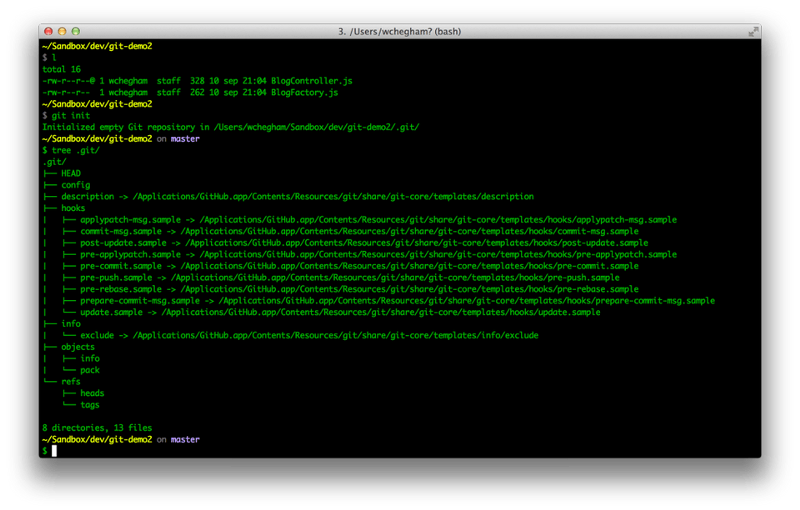The width and height of the screenshot is (800, 510).
Task: Click the '-rw-r--r--' permissions on BlogFactory.js row
Action: [x=66, y=93]
